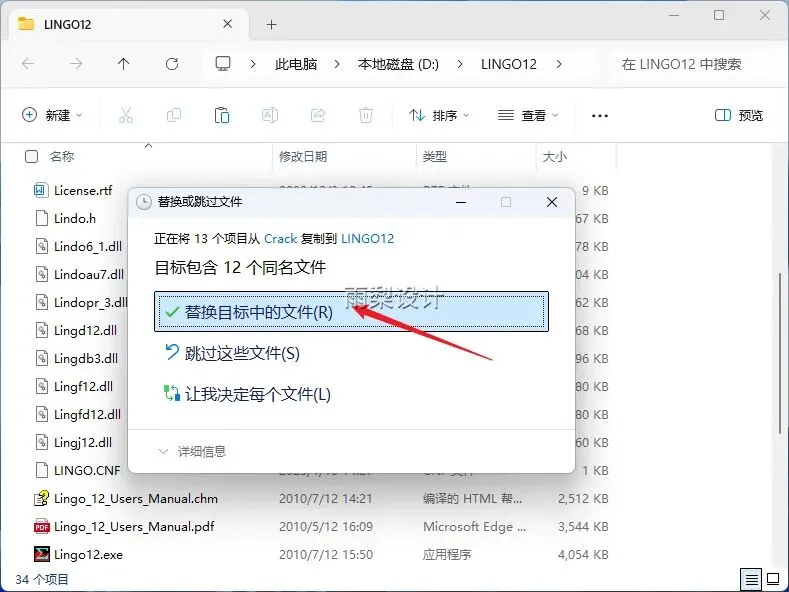Viewport: 789px width, 592px height.
Task: Click the Copy icon in toolbar
Action: pyautogui.click(x=174, y=115)
